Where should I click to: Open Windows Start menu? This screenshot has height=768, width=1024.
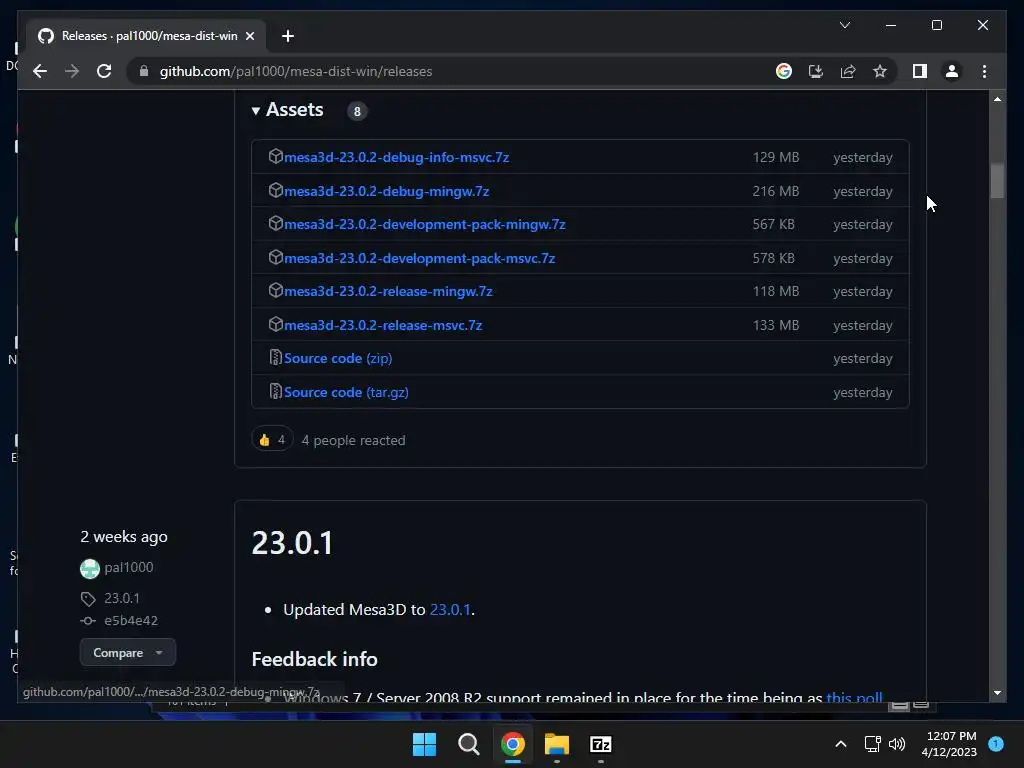(424, 744)
